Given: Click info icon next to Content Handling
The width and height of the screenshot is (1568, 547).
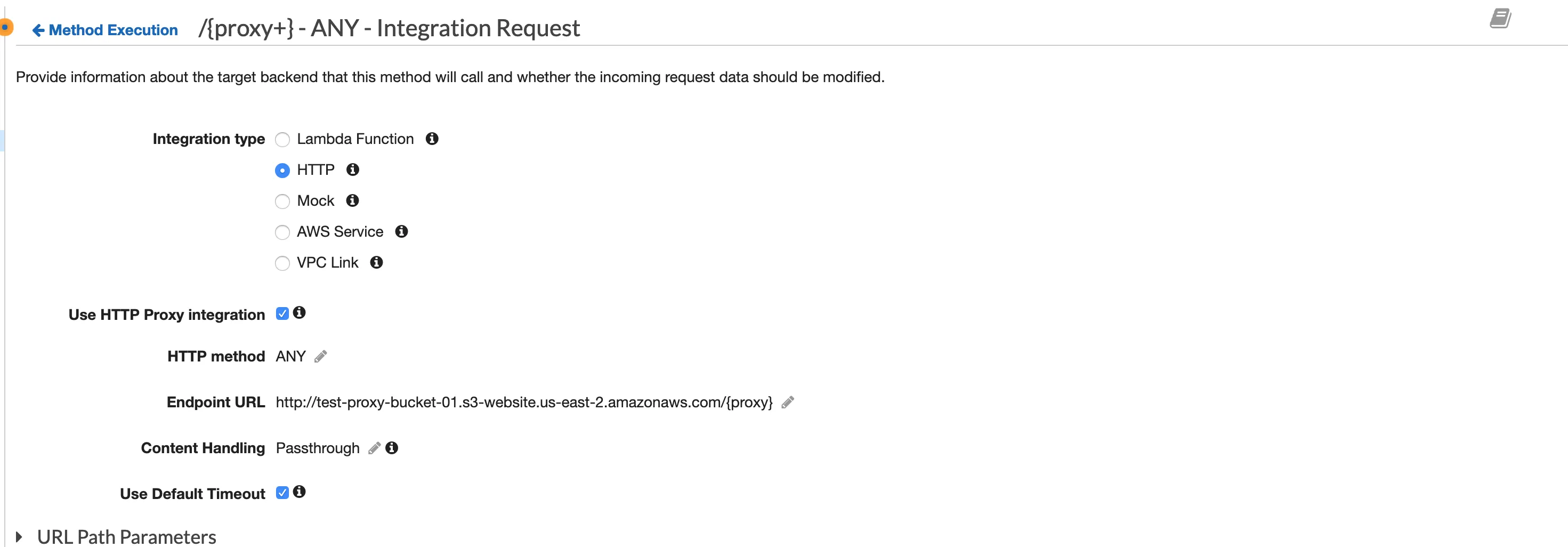Looking at the screenshot, I should click(x=391, y=448).
